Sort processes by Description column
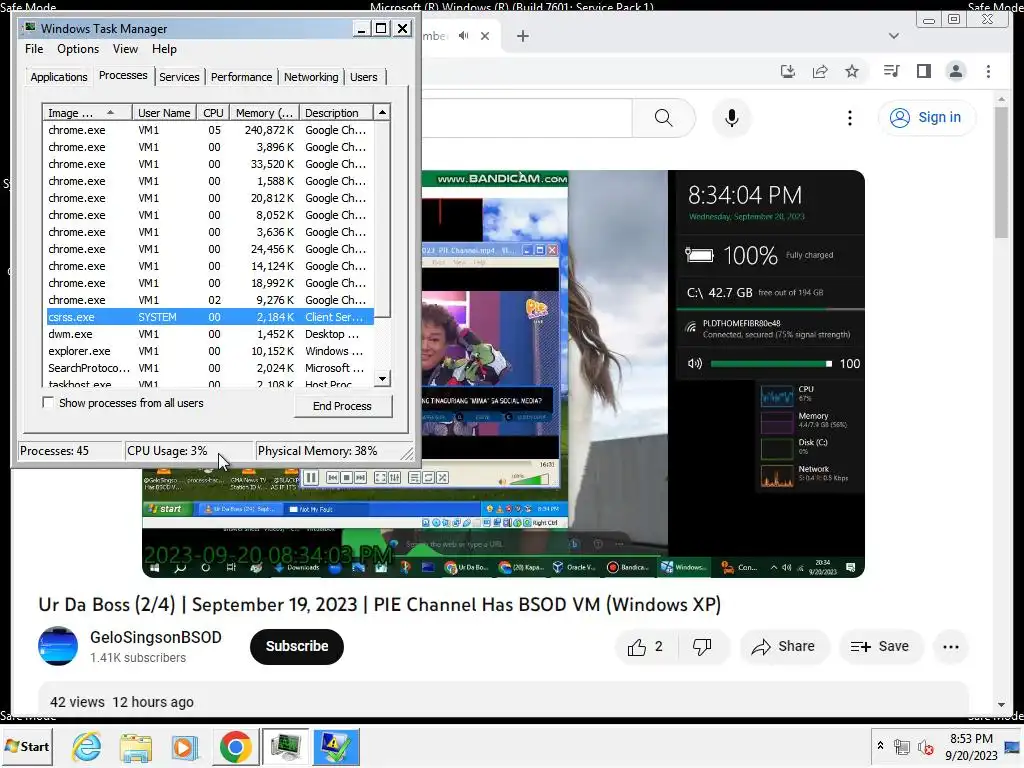The width and height of the screenshot is (1024, 768). [x=336, y=112]
